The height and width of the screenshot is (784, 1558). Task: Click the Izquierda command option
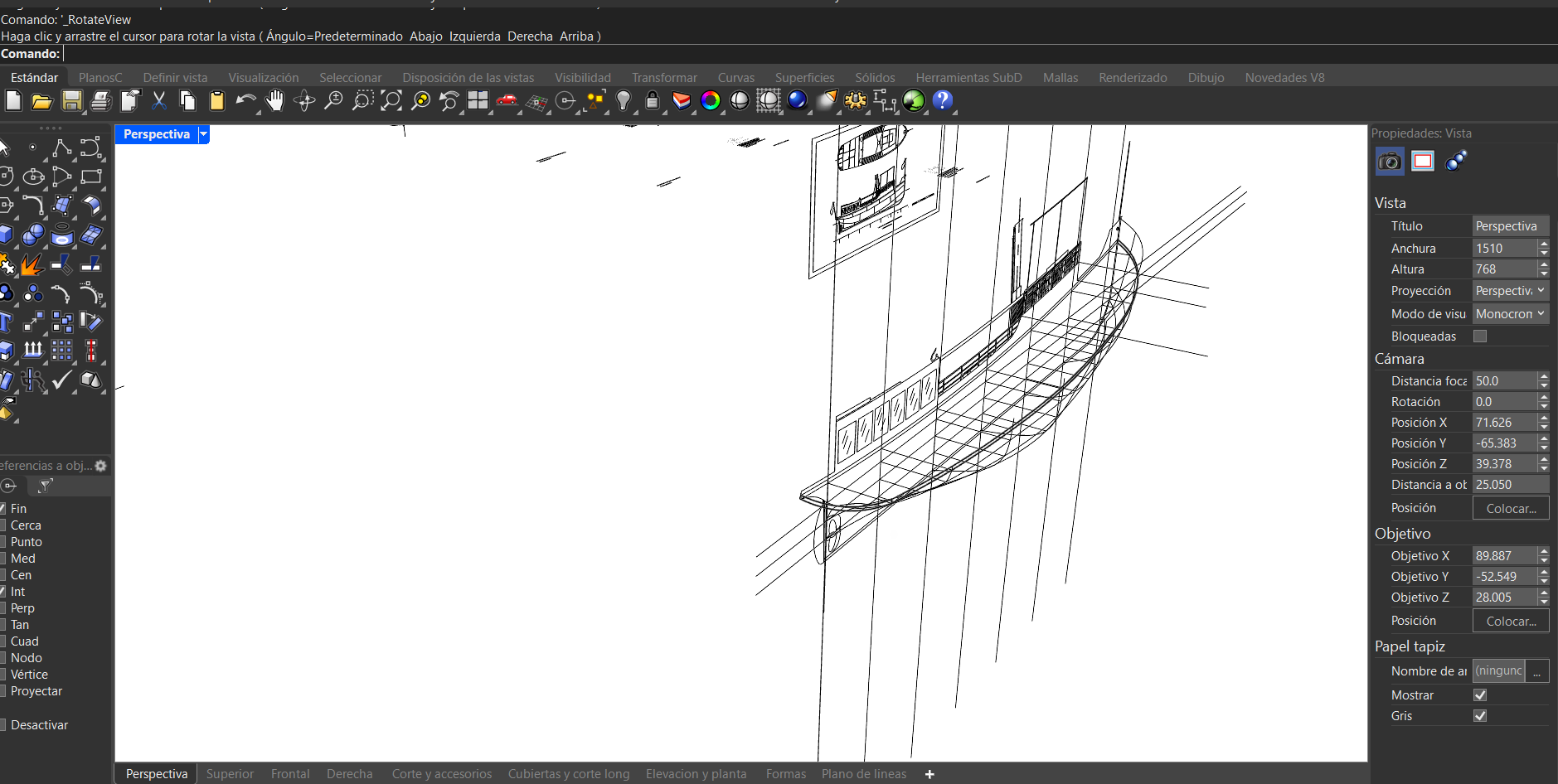tap(475, 36)
